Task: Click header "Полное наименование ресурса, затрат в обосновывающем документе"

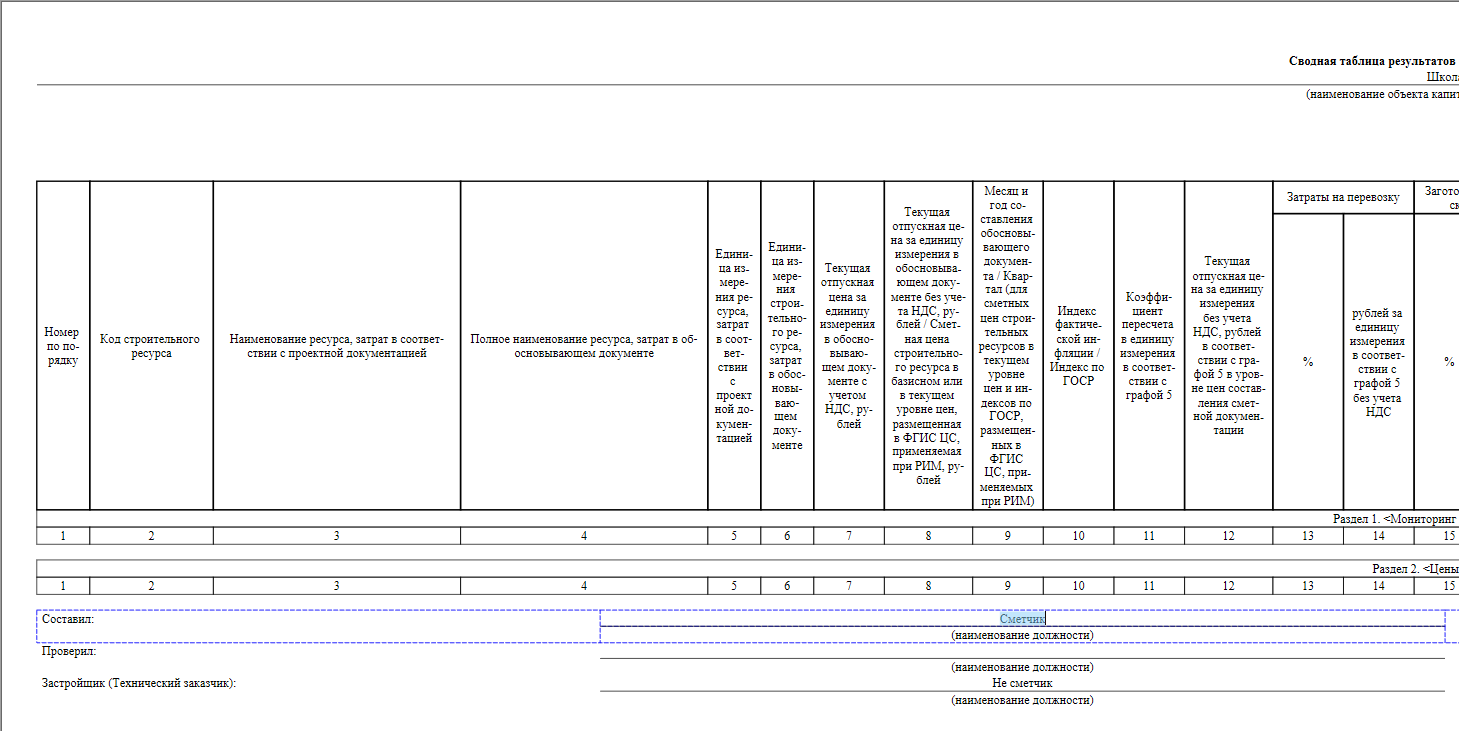Action: [x=584, y=346]
